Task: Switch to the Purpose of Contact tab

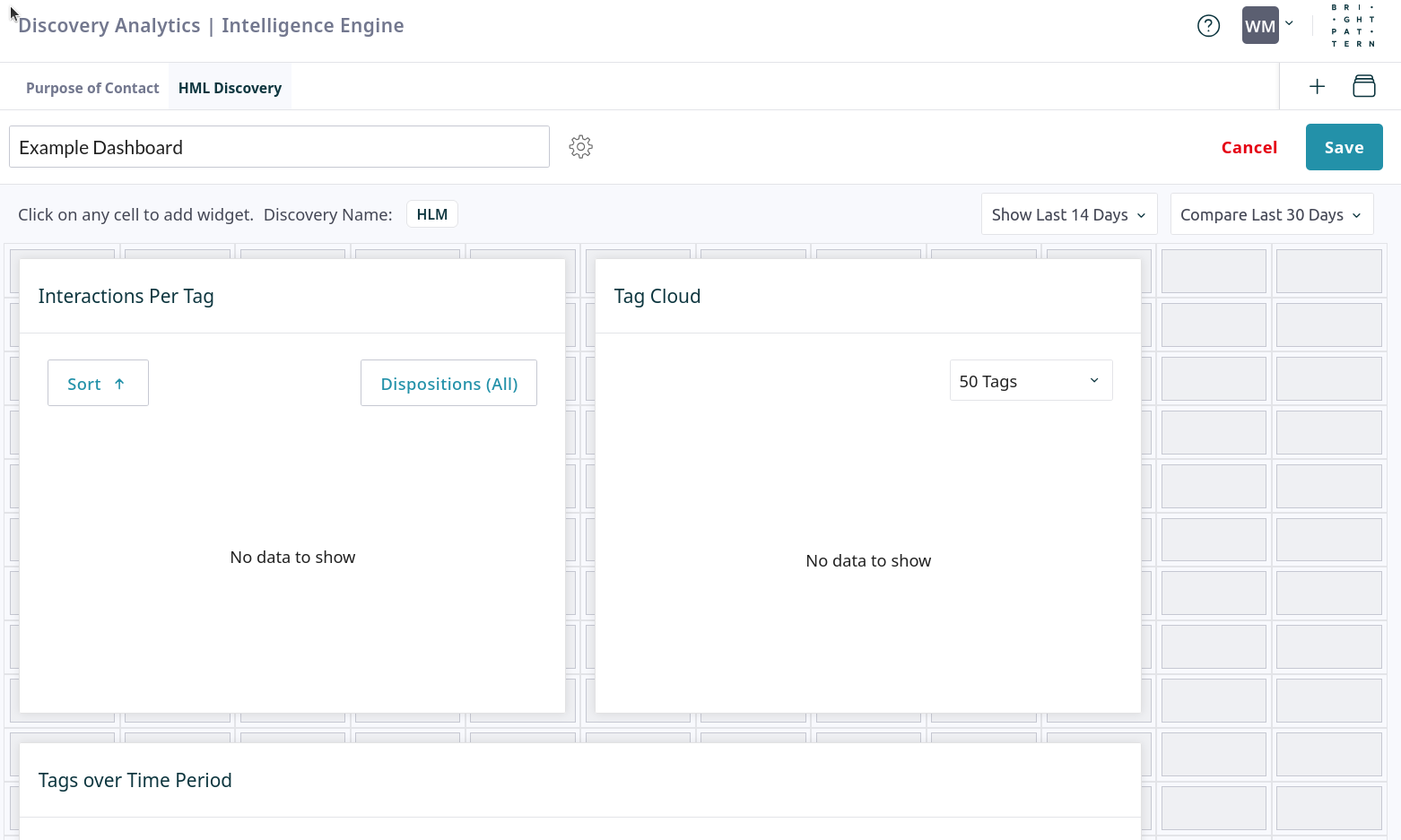Action: (92, 88)
